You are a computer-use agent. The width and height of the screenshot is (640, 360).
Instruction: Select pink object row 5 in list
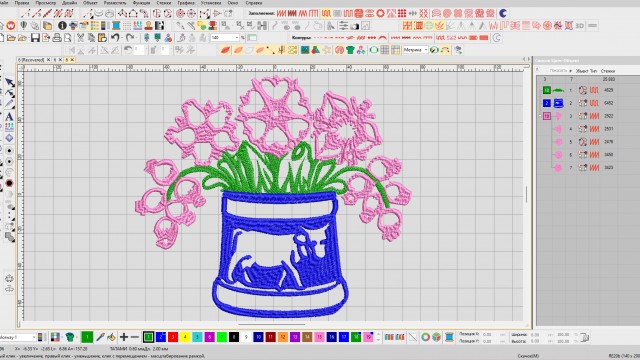588,142
